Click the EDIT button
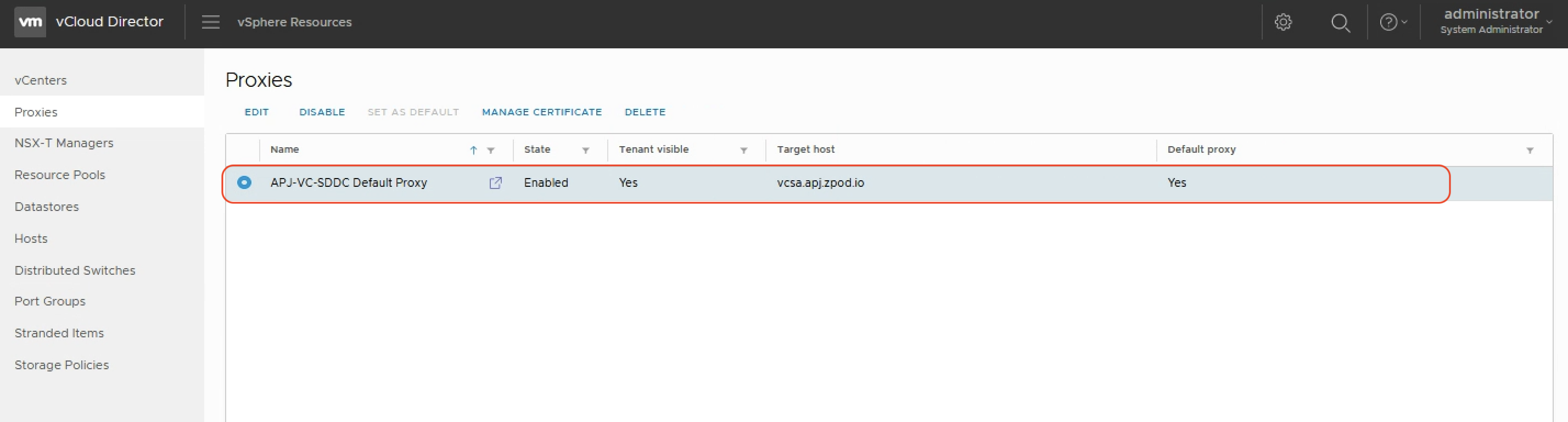The width and height of the screenshot is (1568, 422). [x=256, y=112]
